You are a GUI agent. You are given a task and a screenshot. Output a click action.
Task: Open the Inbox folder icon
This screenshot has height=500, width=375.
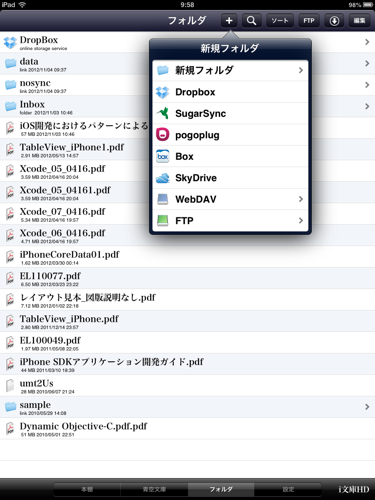[10, 106]
